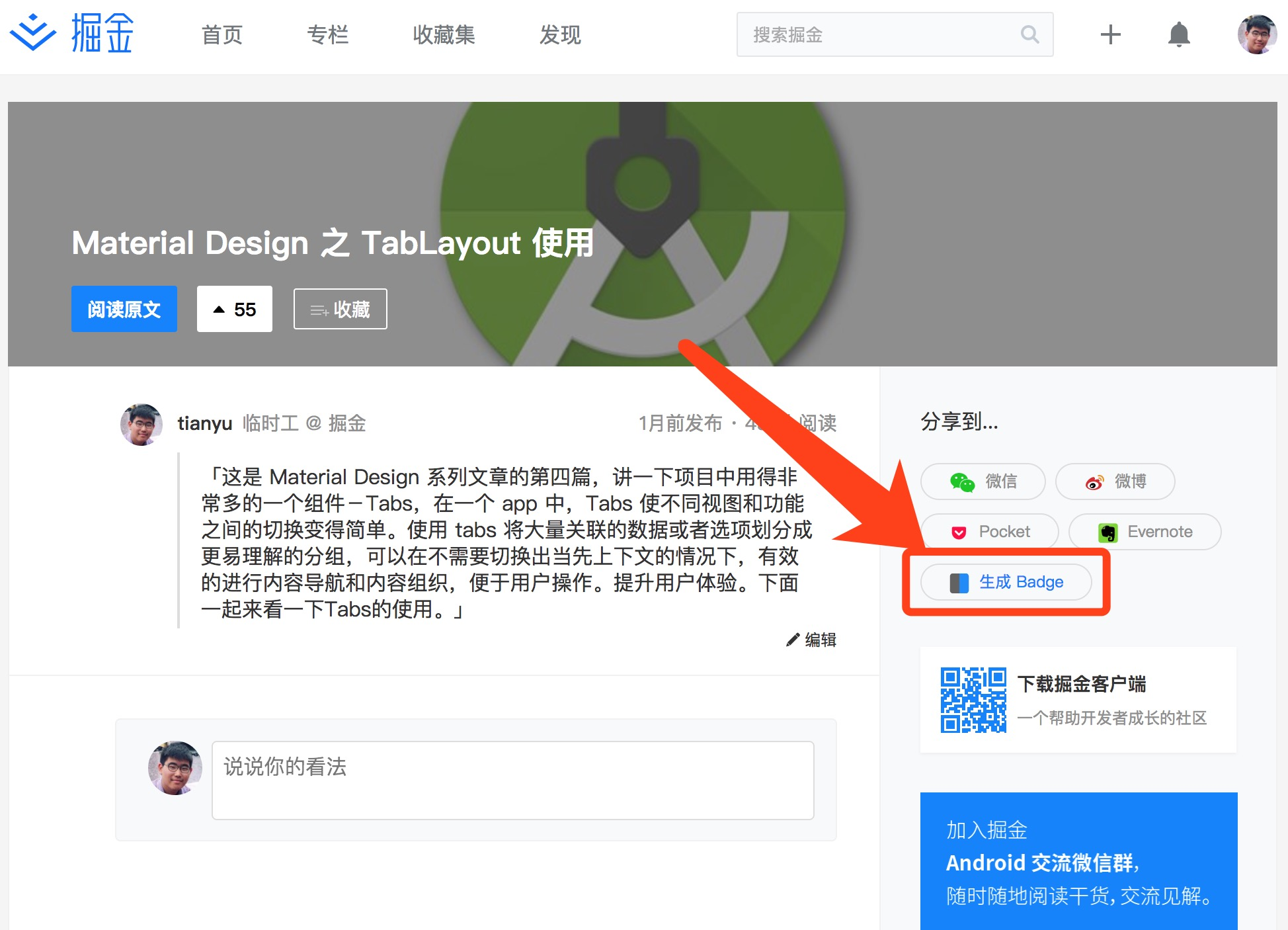Screen dimensions: 1288x930
Task: Click the plus icon in header
Action: (x=1110, y=34)
